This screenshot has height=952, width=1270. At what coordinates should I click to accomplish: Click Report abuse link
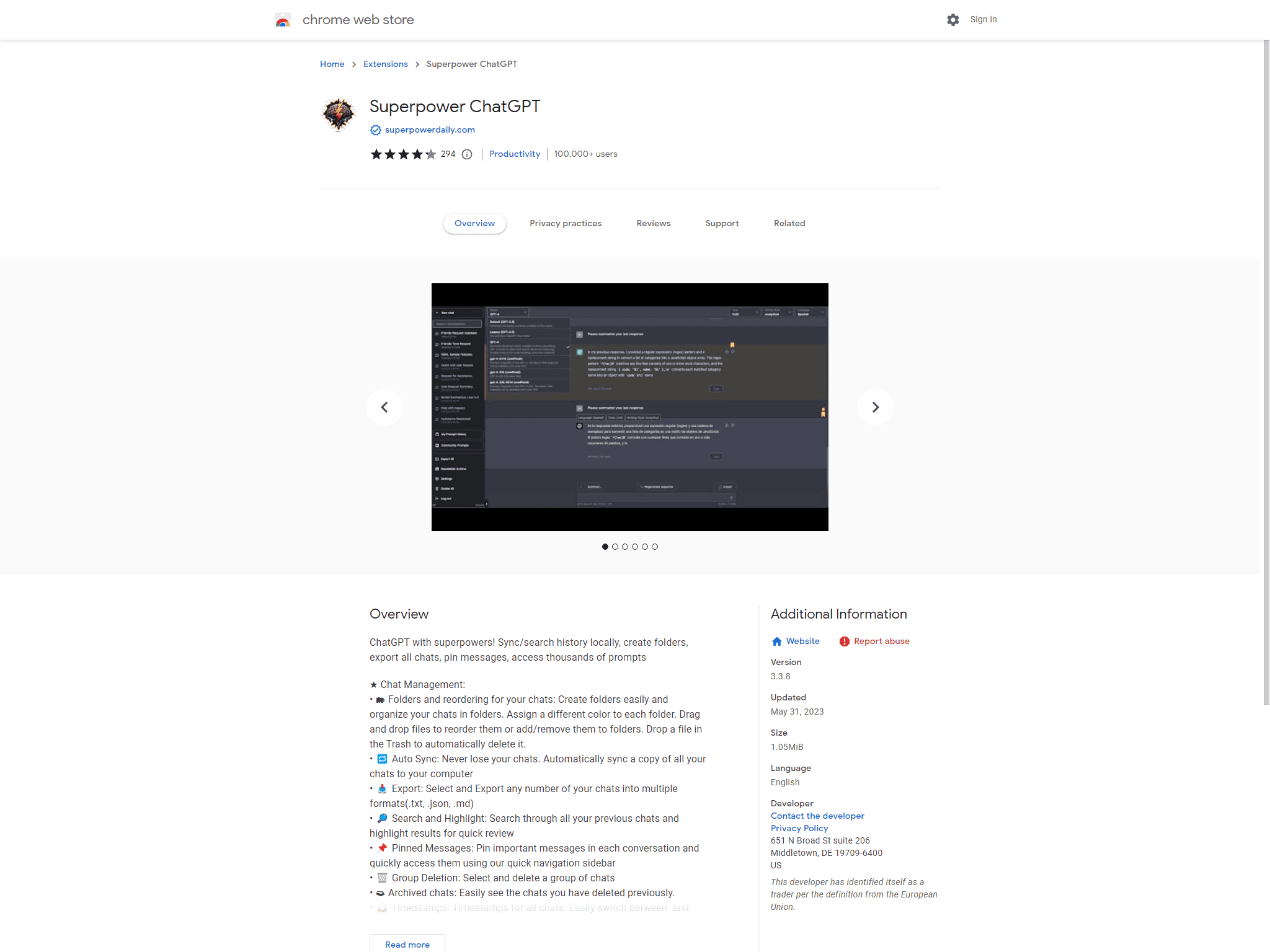pos(882,641)
